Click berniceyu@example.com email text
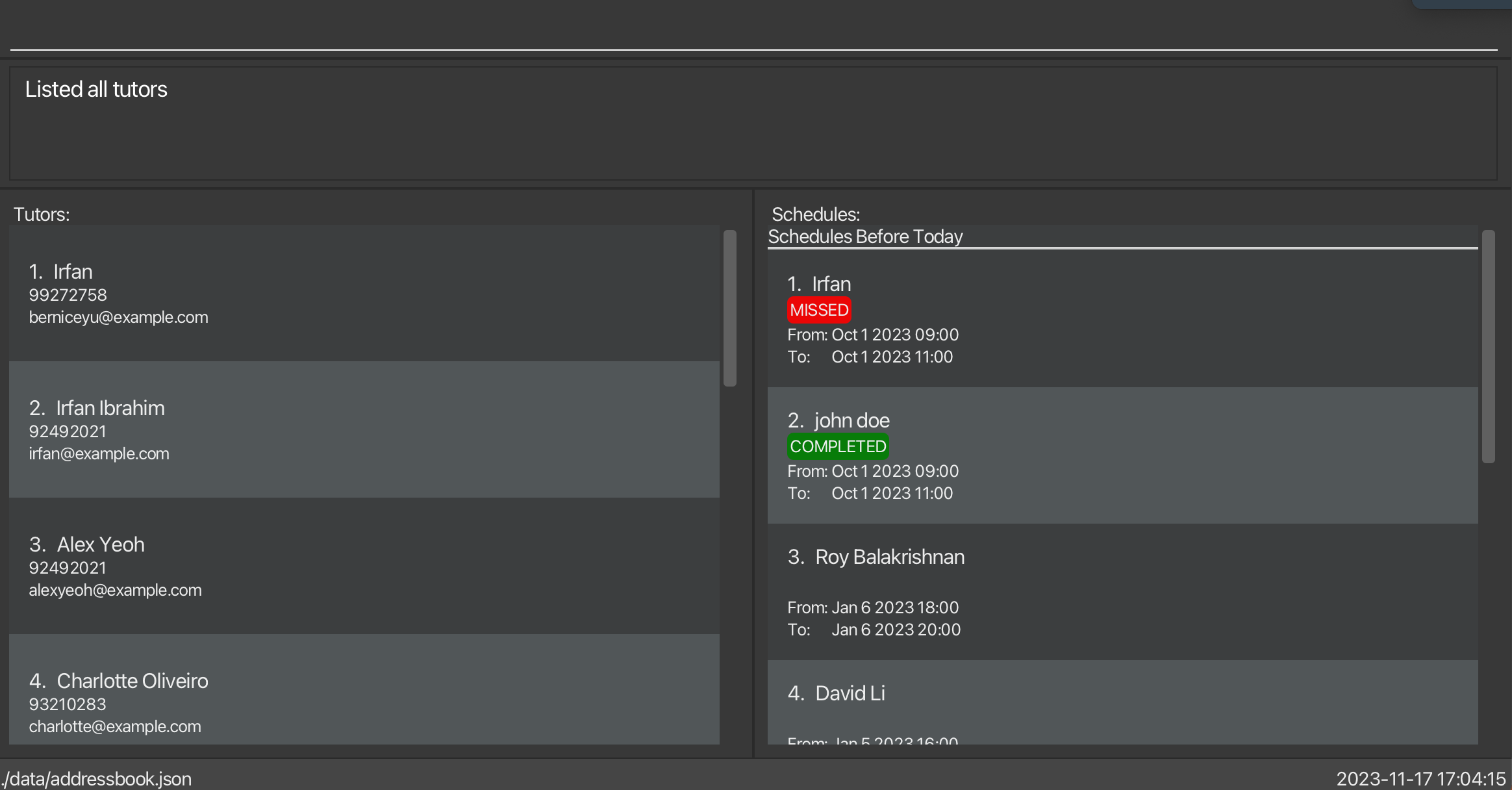The image size is (1512, 790). (x=118, y=317)
